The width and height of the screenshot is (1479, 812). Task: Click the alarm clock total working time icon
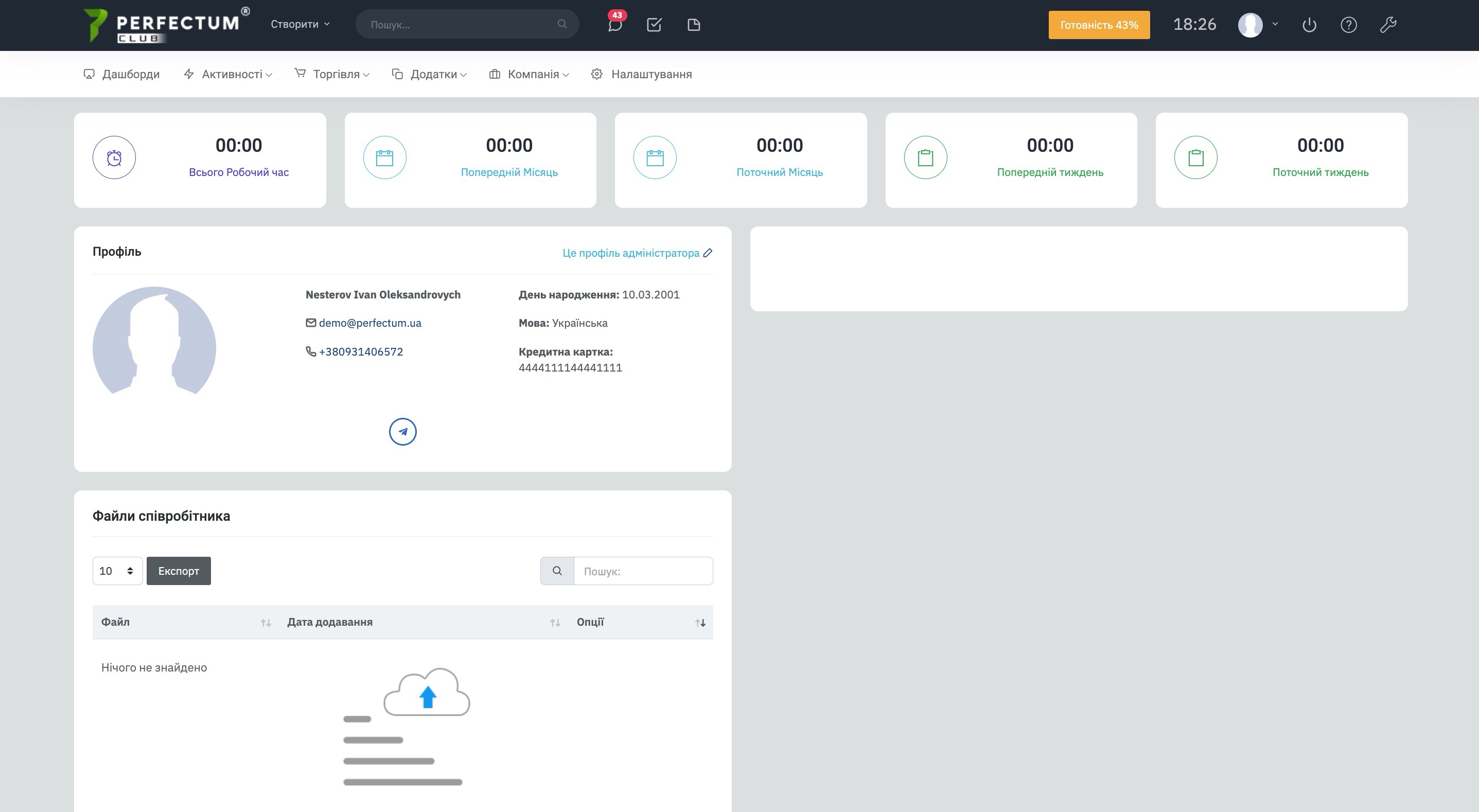pyautogui.click(x=114, y=157)
